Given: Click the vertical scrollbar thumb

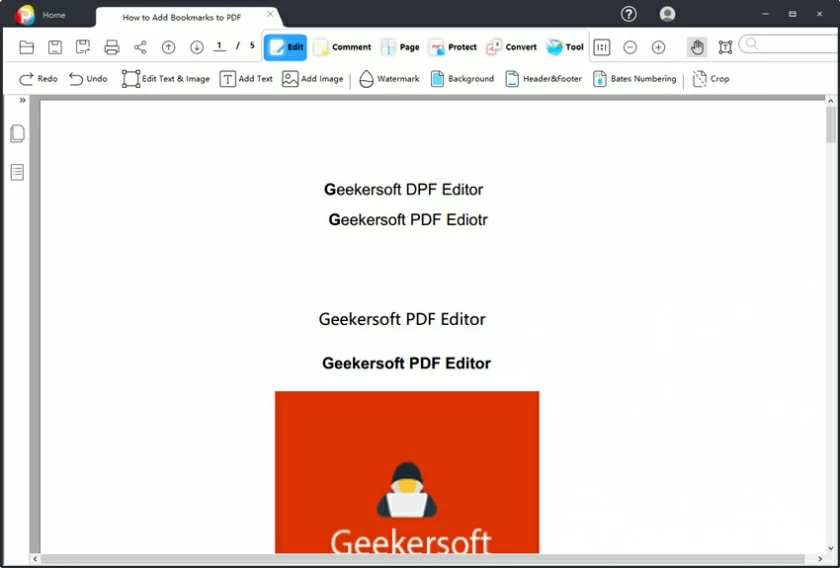Looking at the screenshot, I should tap(830, 124).
